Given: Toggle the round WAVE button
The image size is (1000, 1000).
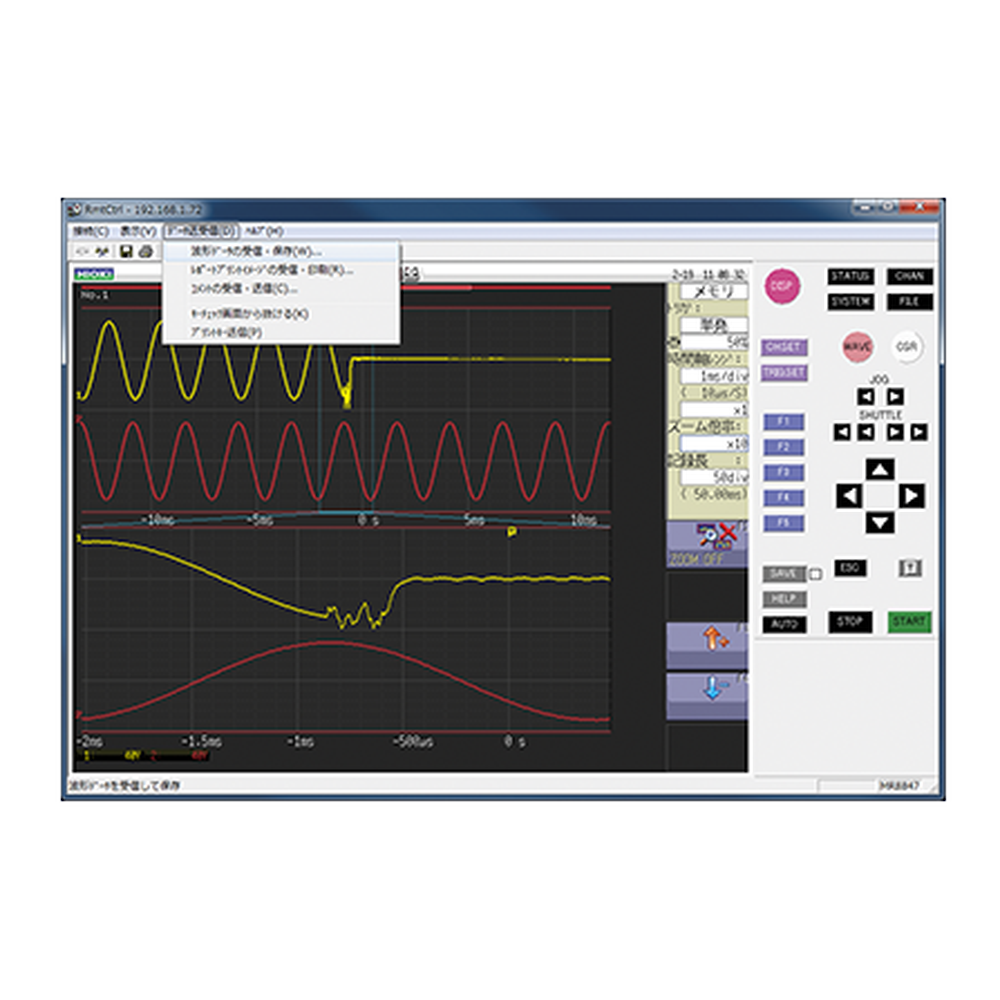Looking at the screenshot, I should click(857, 347).
